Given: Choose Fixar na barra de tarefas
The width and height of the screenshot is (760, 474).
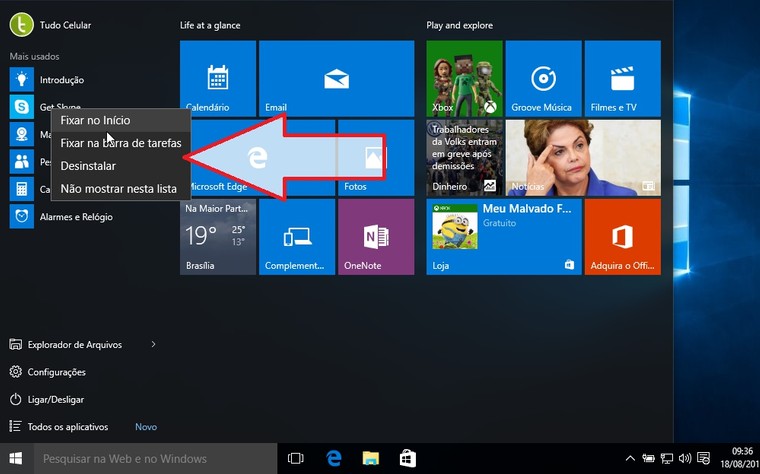Looking at the screenshot, I should 120,143.
